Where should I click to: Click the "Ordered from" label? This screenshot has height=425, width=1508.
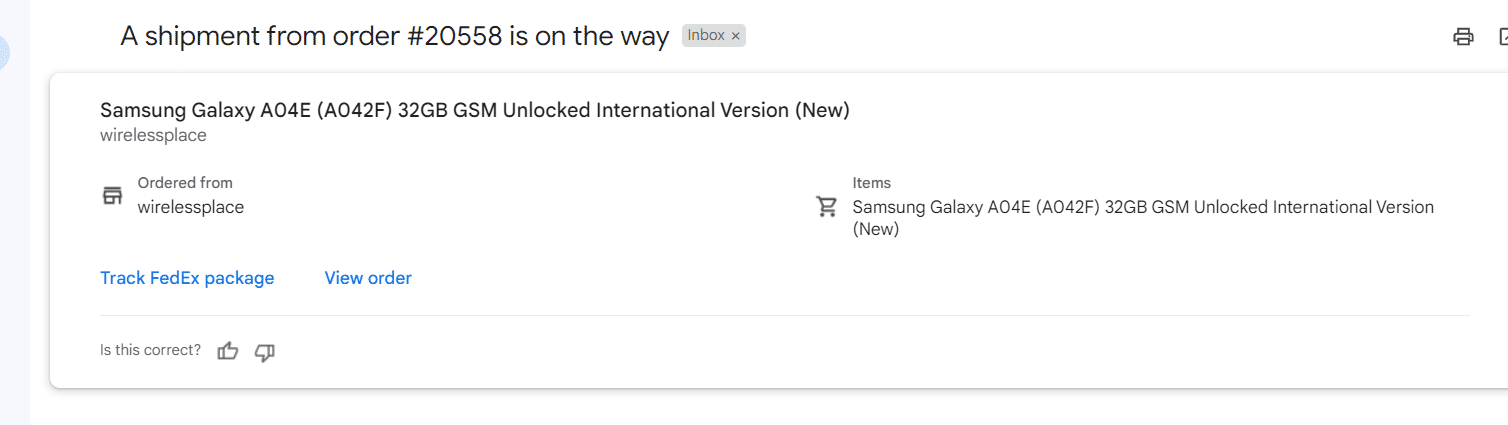pyautogui.click(x=185, y=183)
